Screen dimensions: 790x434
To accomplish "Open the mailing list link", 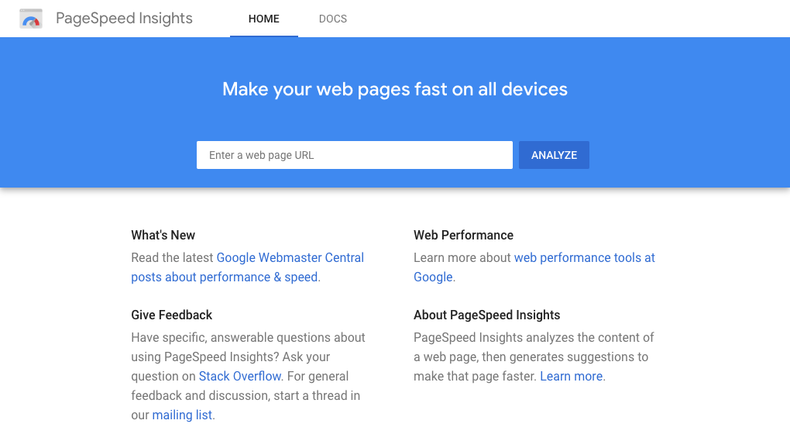I will point(182,415).
